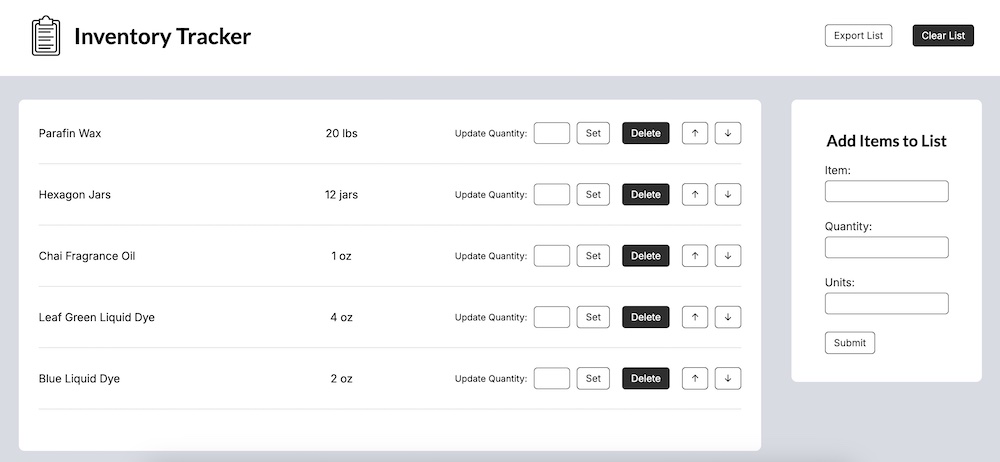Move Chai Fragrance Oil up
Viewport: 1000px width, 462px height.
(x=694, y=256)
